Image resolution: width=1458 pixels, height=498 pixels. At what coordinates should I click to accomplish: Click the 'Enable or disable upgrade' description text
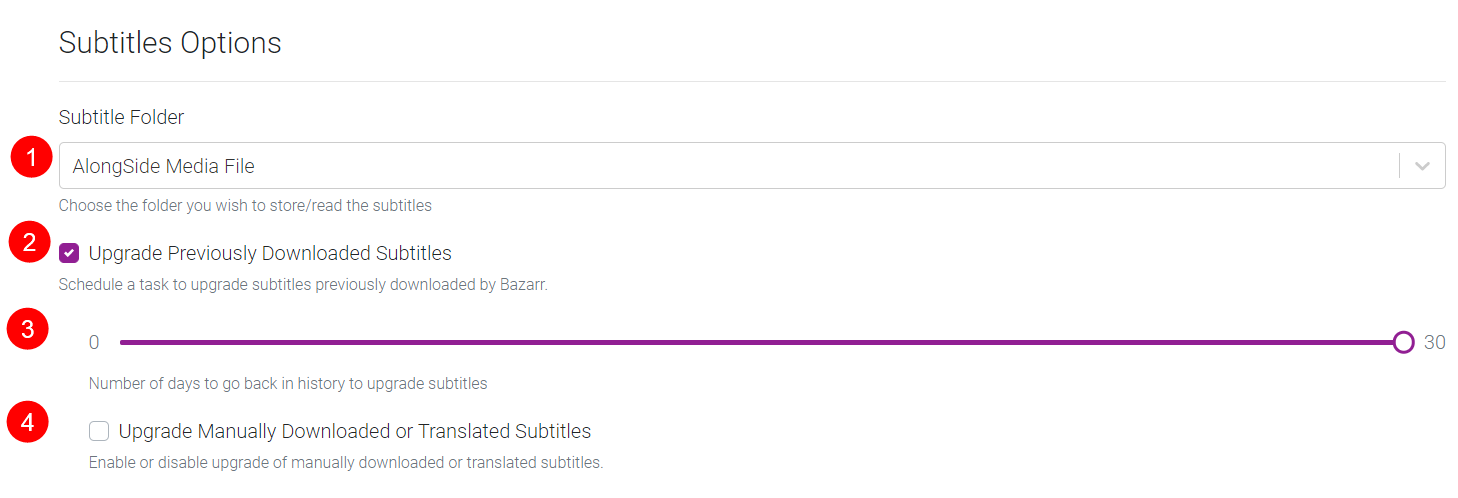tap(346, 463)
